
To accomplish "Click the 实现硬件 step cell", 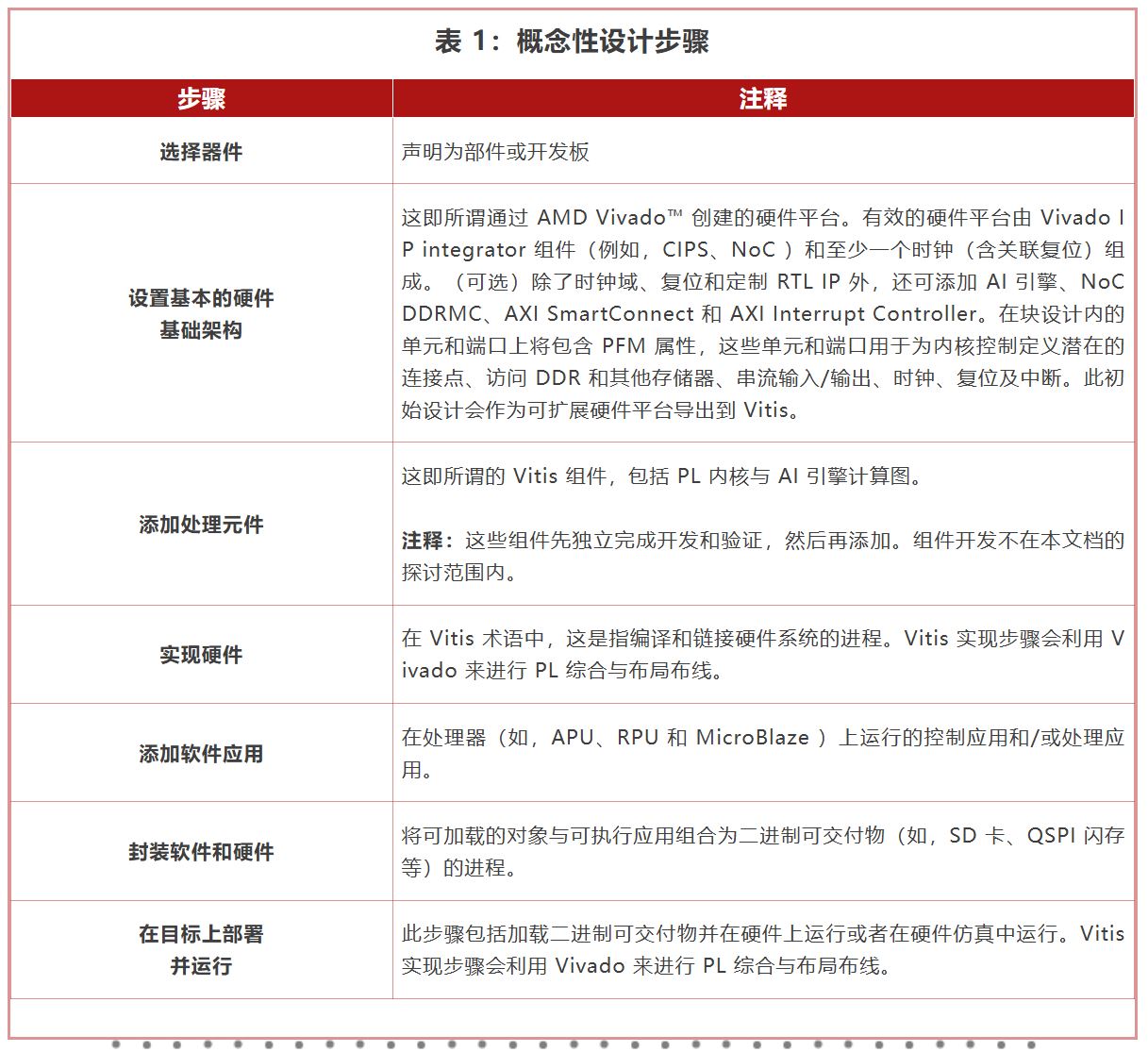I will (202, 655).
